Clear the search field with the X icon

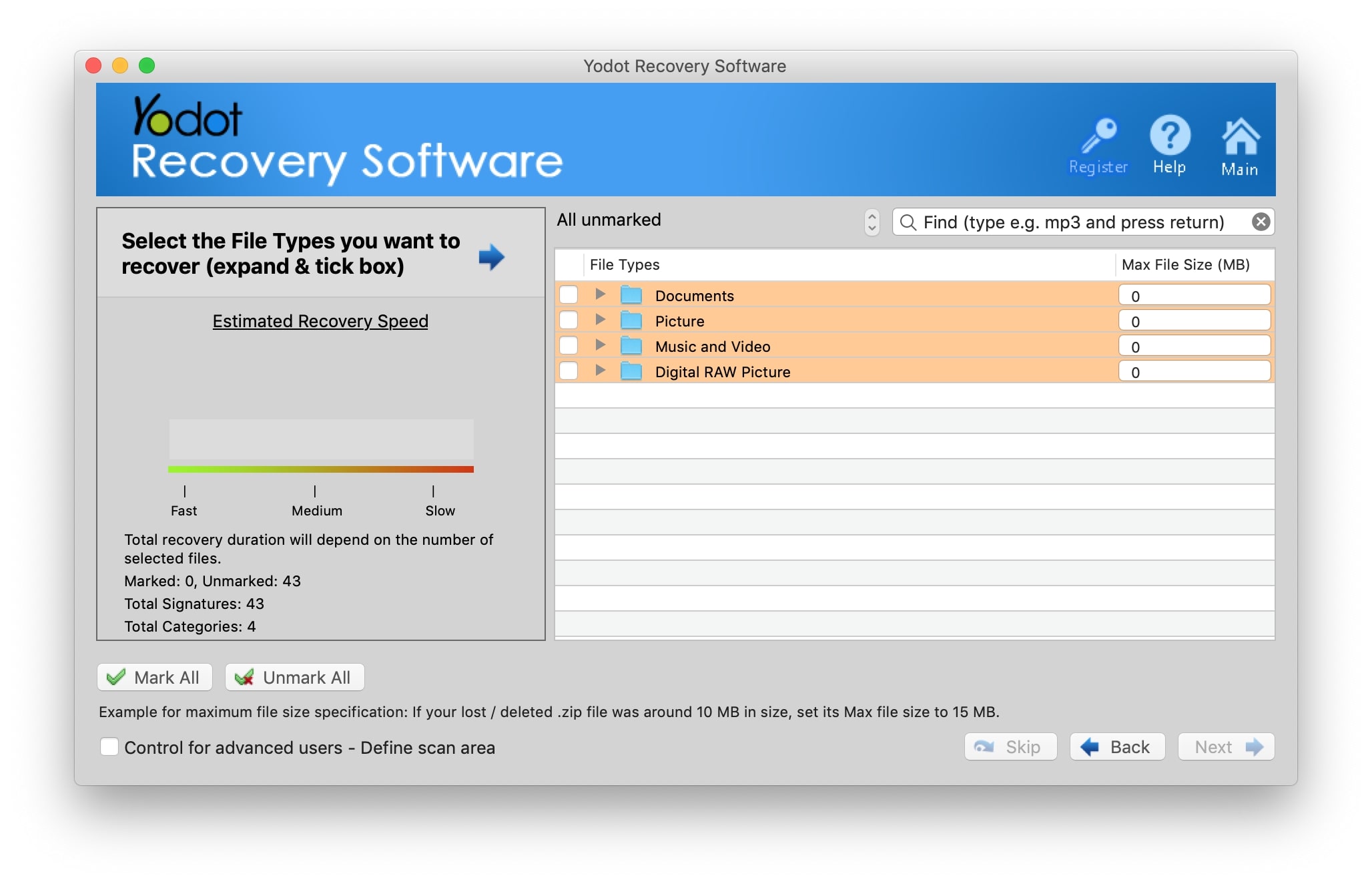pyautogui.click(x=1261, y=222)
